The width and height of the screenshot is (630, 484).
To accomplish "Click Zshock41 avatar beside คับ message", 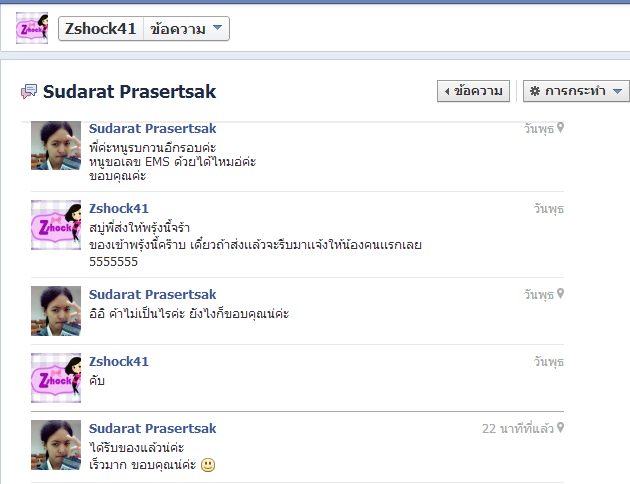I will (x=56, y=378).
